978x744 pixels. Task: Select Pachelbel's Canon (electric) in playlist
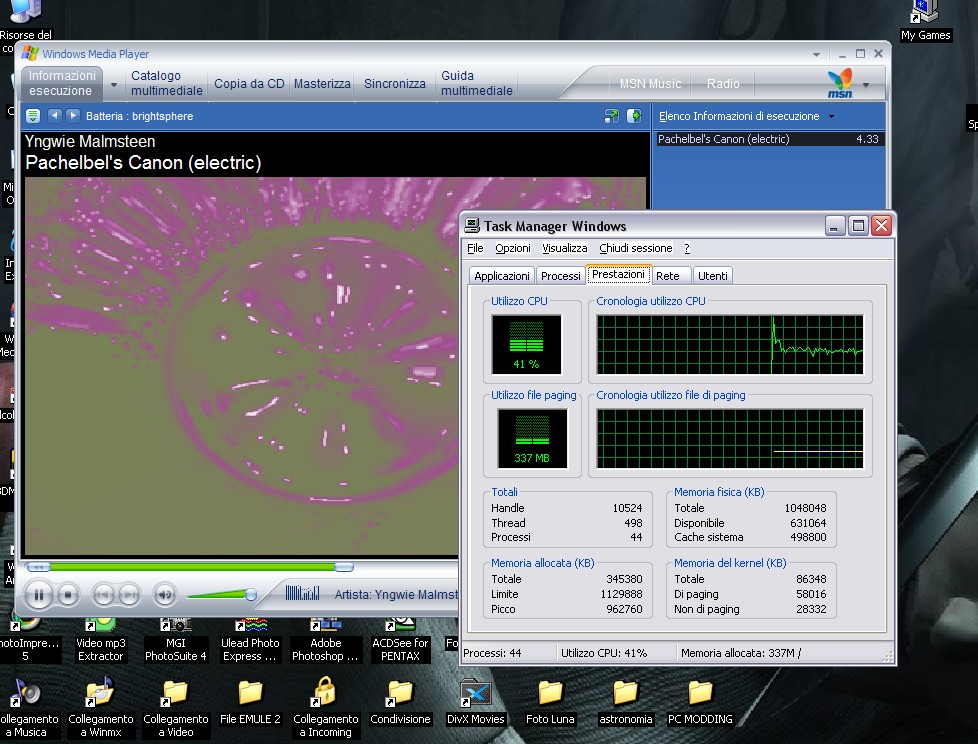768,139
